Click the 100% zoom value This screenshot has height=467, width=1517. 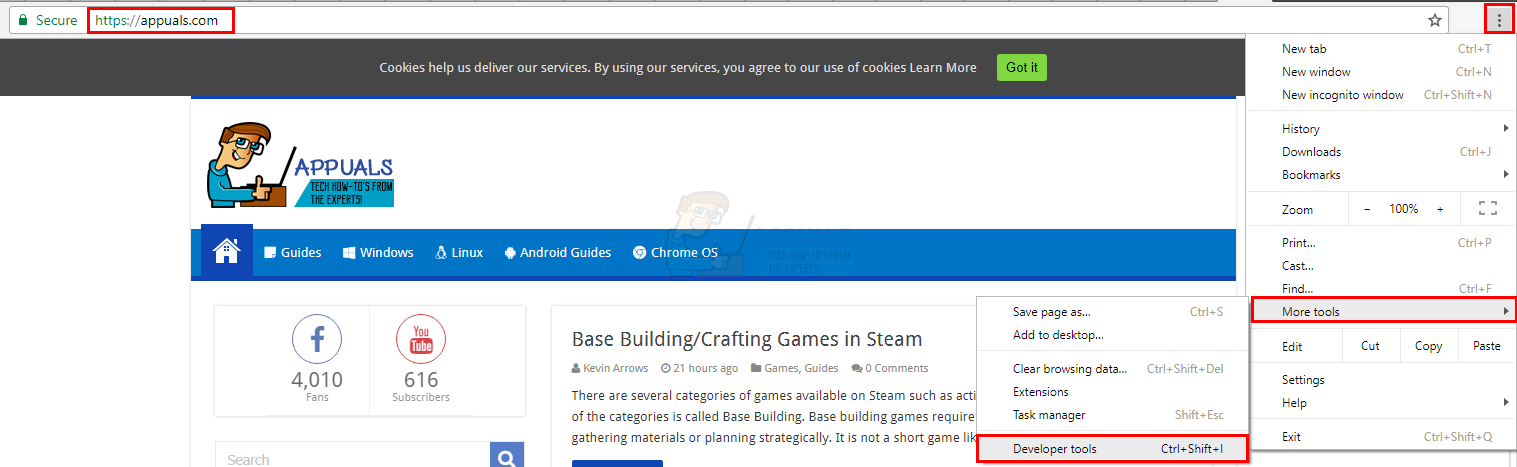coord(1404,209)
